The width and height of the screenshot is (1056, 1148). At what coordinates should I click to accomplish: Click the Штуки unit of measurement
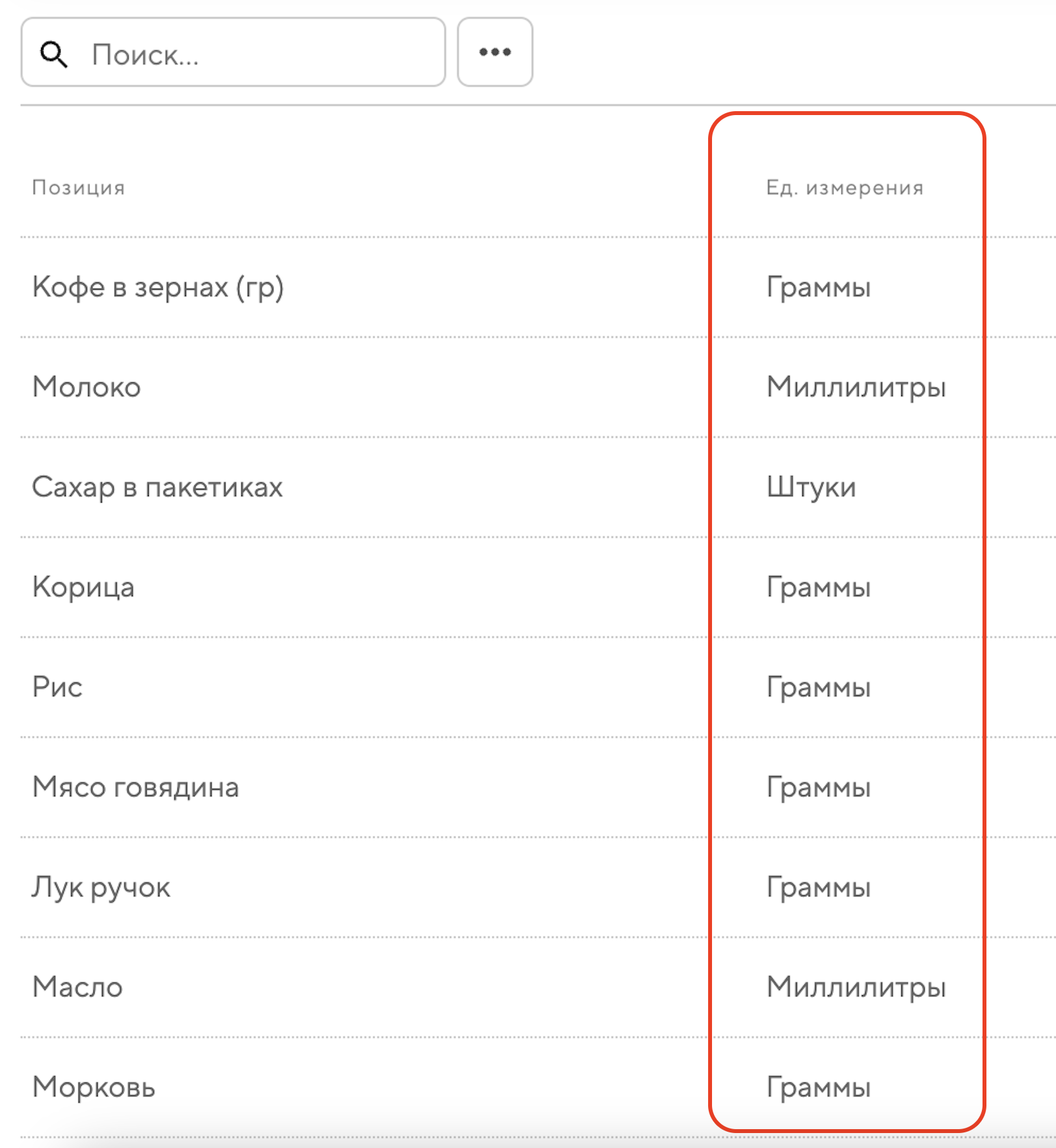811,488
